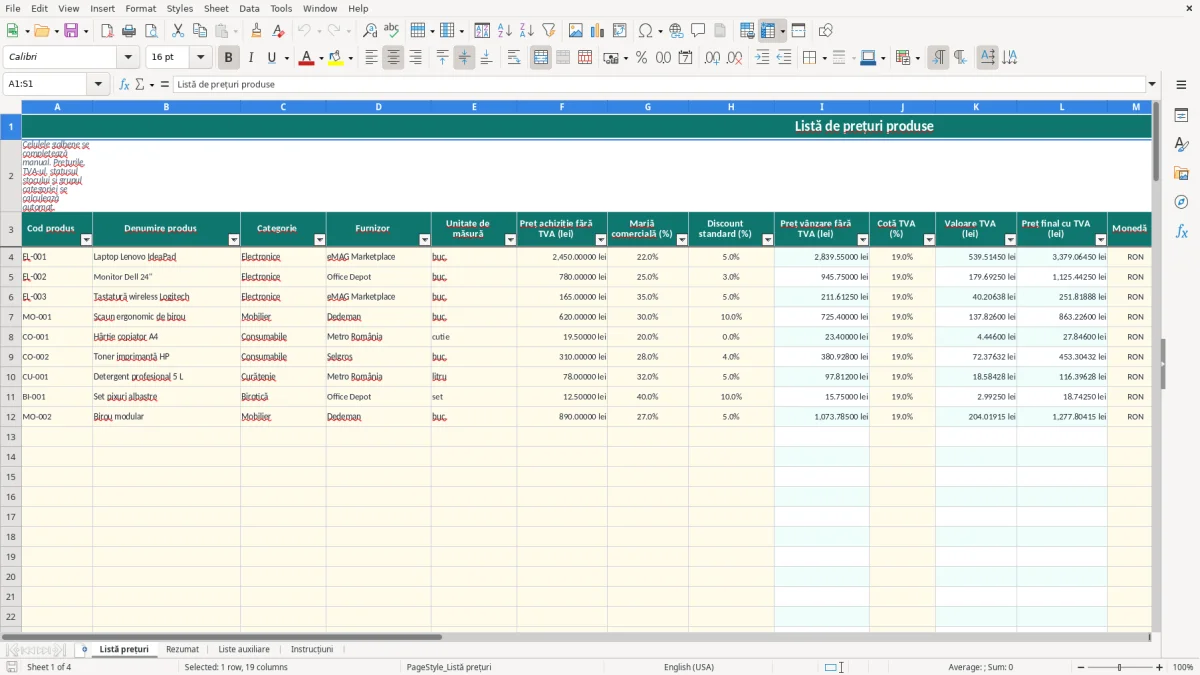The image size is (1200, 675).
Task: Toggle Center Horizontally alignment
Action: (x=393, y=58)
